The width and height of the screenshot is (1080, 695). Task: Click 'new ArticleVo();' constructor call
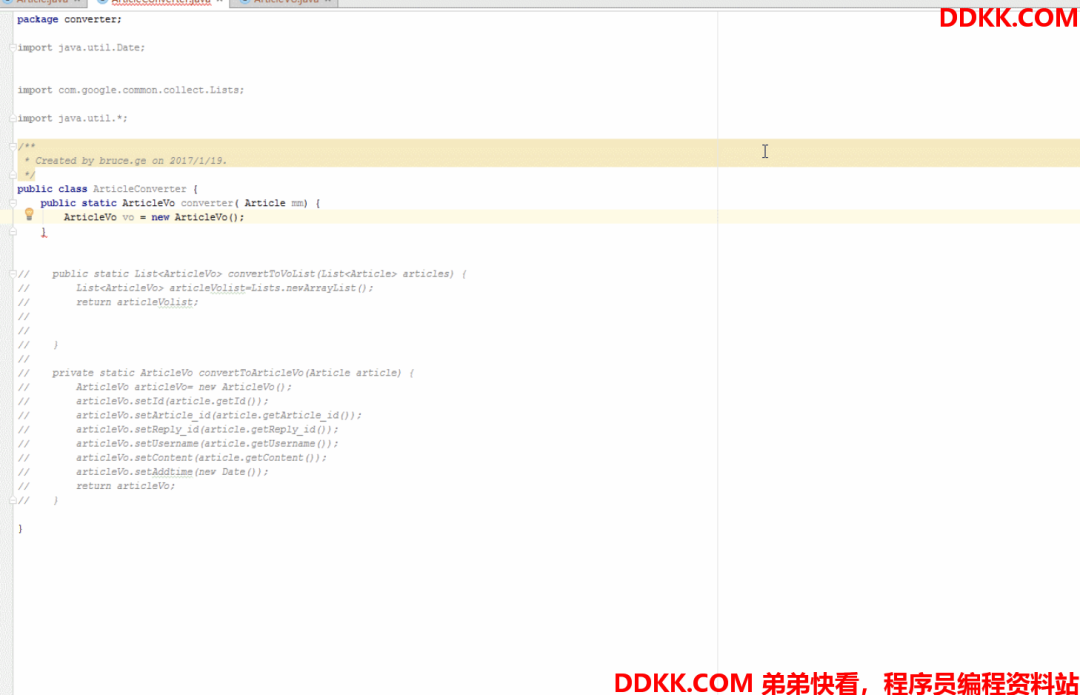click(198, 218)
